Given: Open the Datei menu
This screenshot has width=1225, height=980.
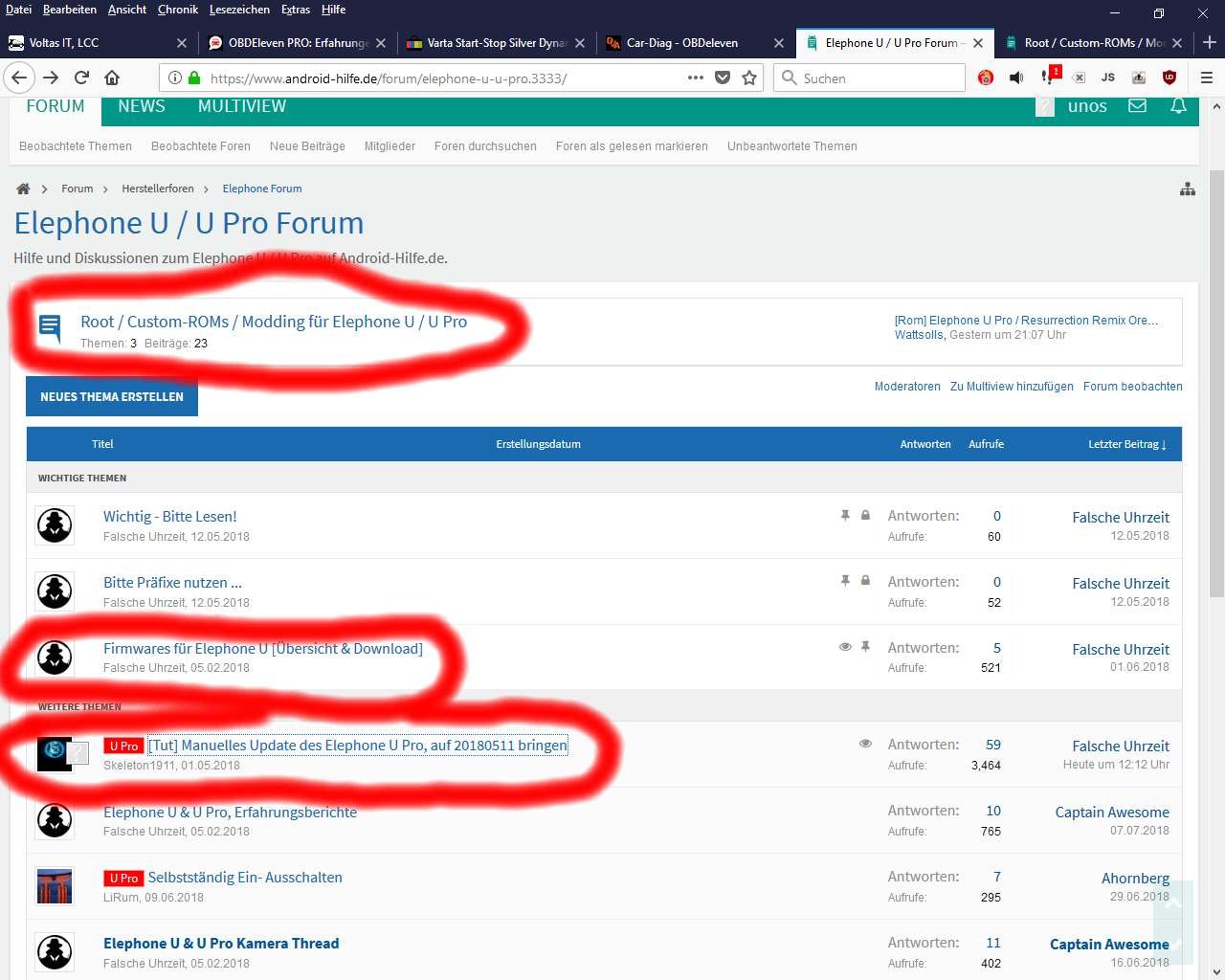Looking at the screenshot, I should (18, 10).
